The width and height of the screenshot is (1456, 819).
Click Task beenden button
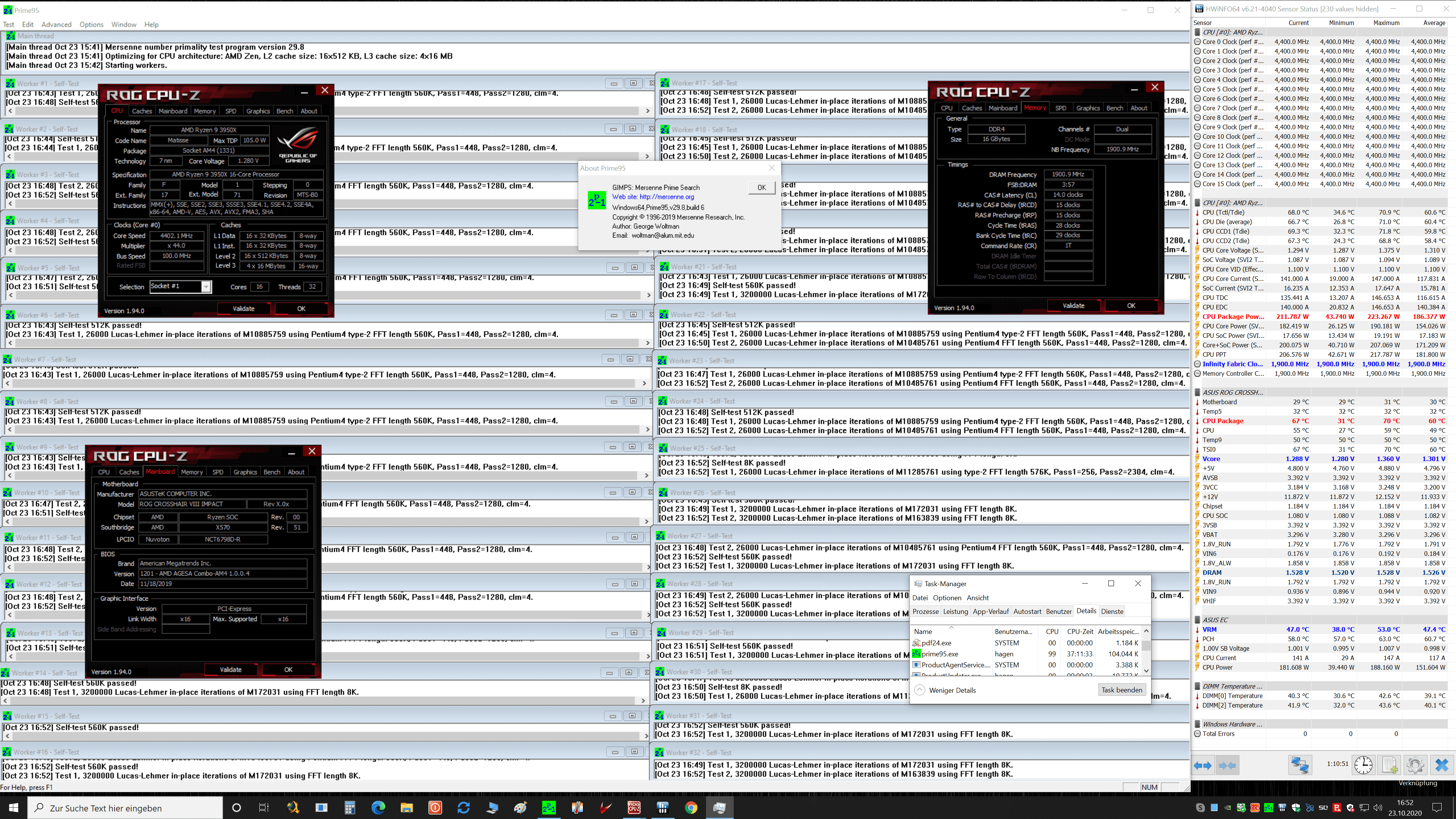pos(1122,690)
